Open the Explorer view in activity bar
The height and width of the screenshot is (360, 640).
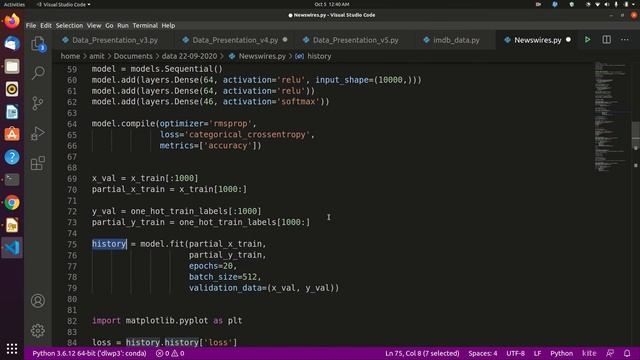click(38, 44)
